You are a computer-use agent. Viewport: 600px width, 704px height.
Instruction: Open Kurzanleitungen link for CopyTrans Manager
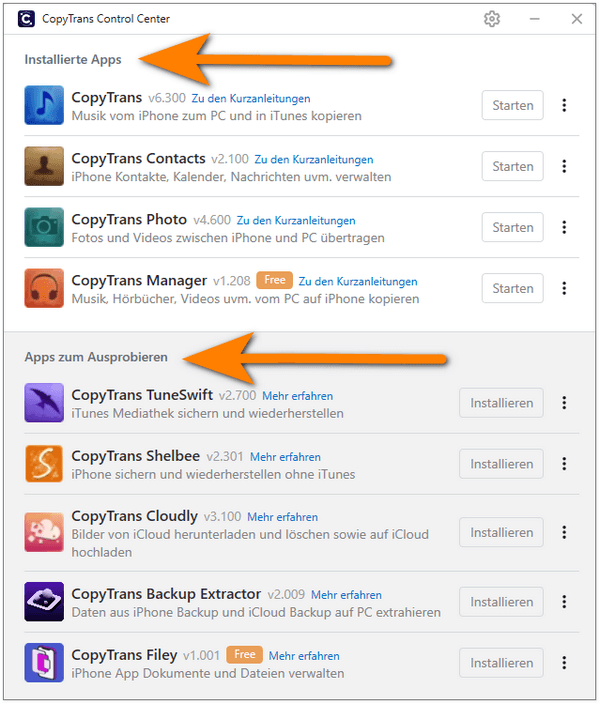[x=358, y=282]
